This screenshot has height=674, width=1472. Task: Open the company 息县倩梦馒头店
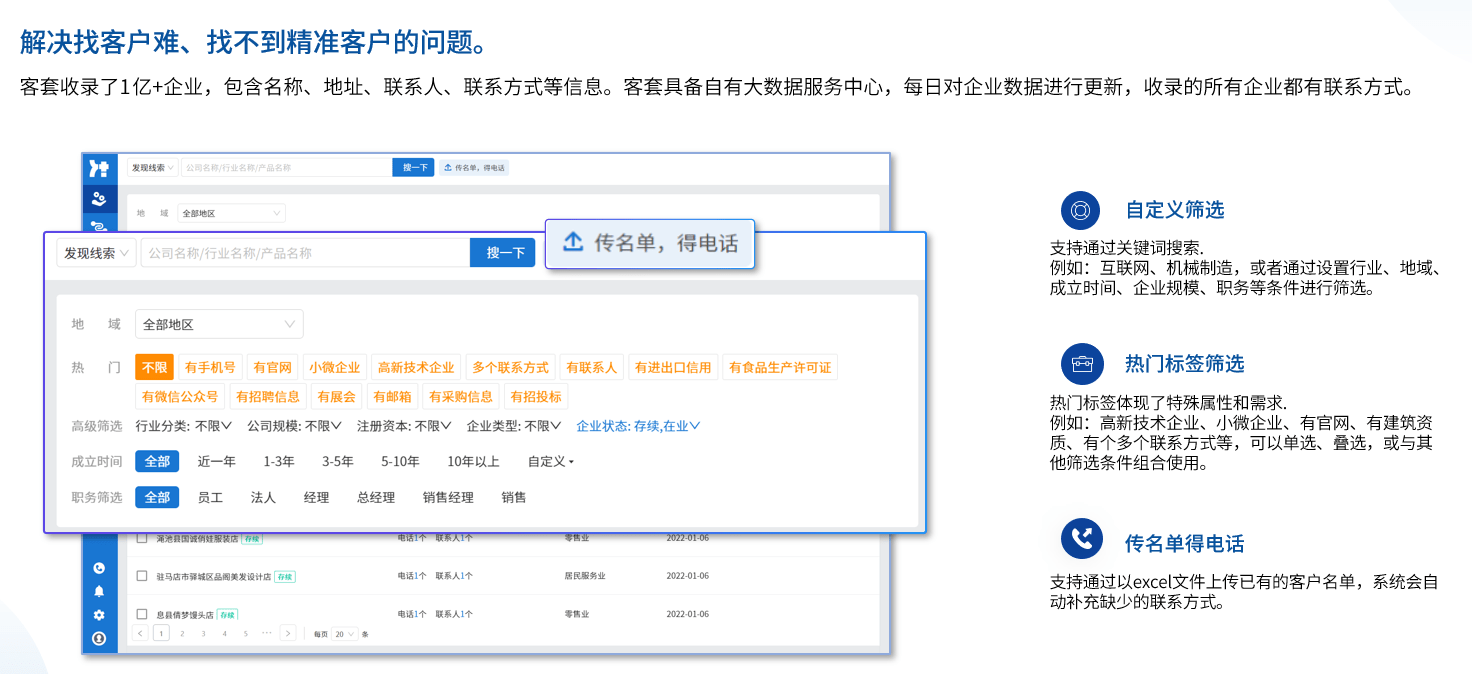pyautogui.click(x=185, y=614)
